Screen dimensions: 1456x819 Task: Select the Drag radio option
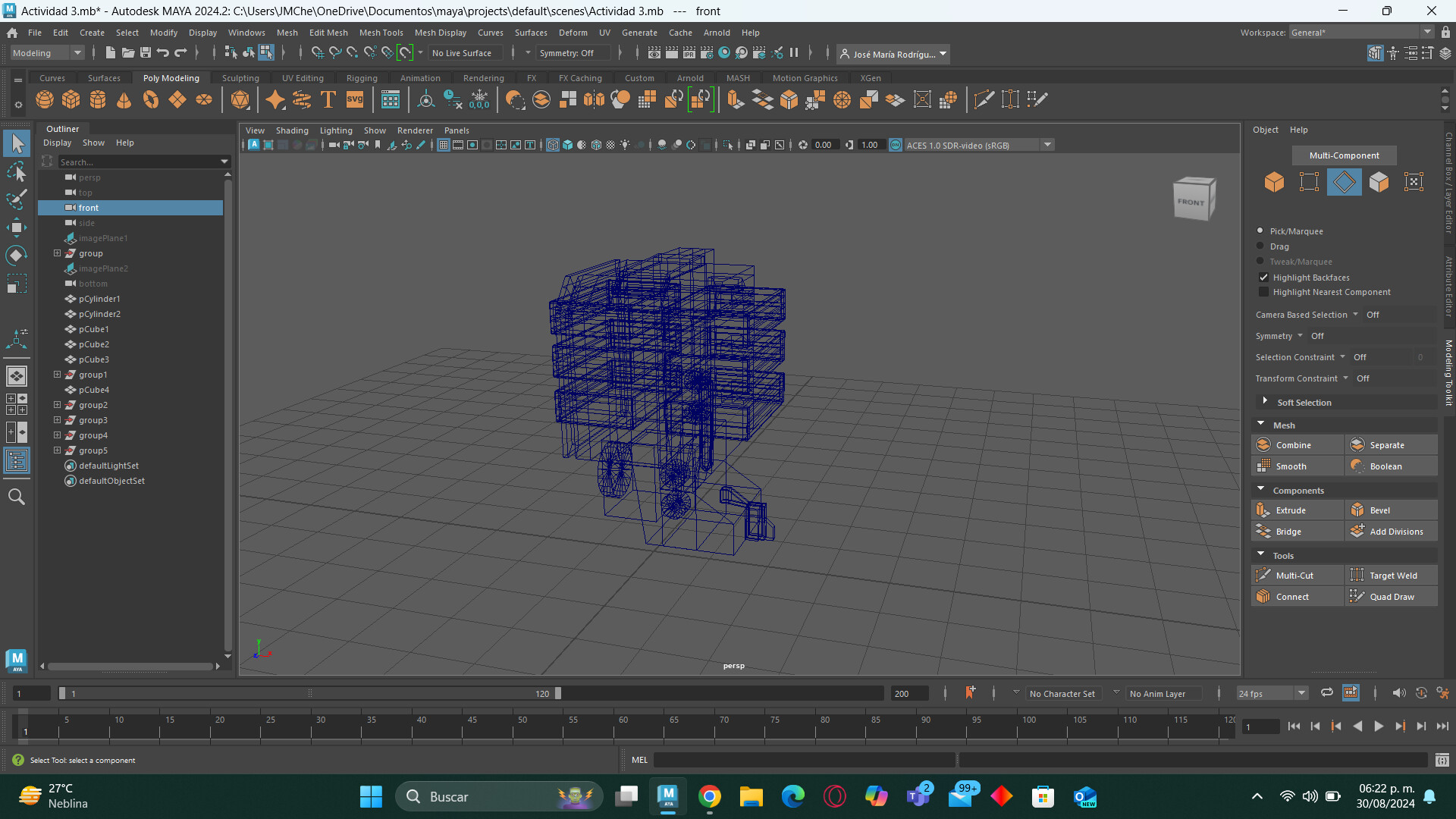1260,246
